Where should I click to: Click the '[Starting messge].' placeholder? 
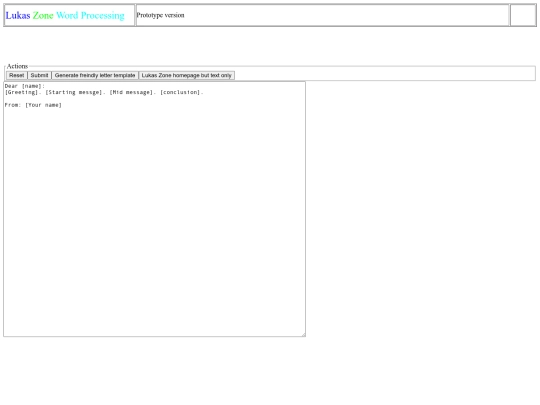pyautogui.click(x=75, y=92)
